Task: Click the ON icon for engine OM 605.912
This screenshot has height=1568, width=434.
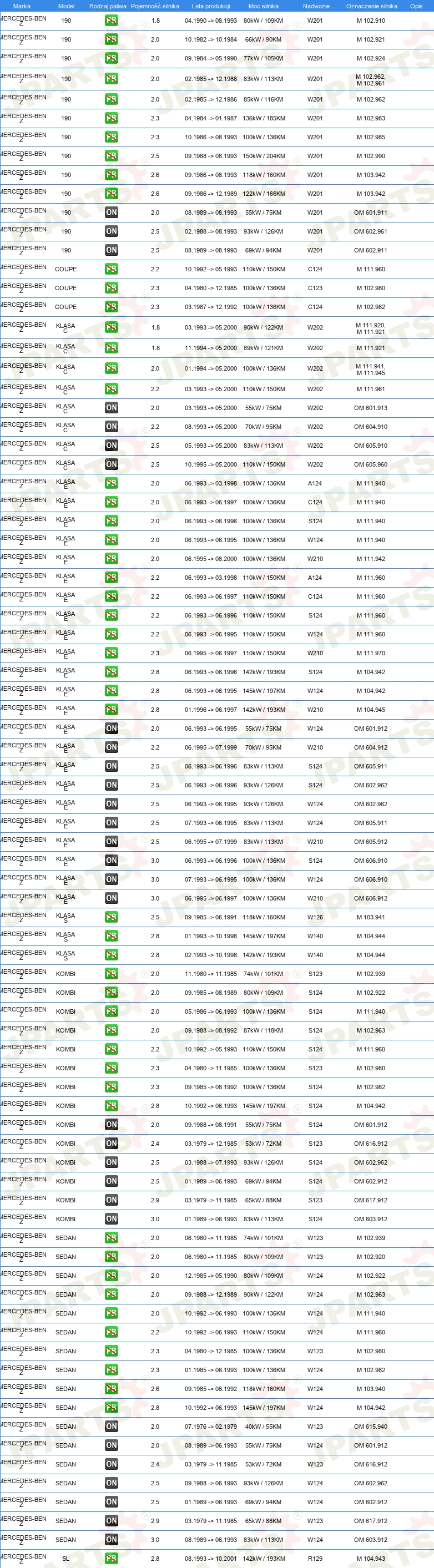Action: coord(111,842)
